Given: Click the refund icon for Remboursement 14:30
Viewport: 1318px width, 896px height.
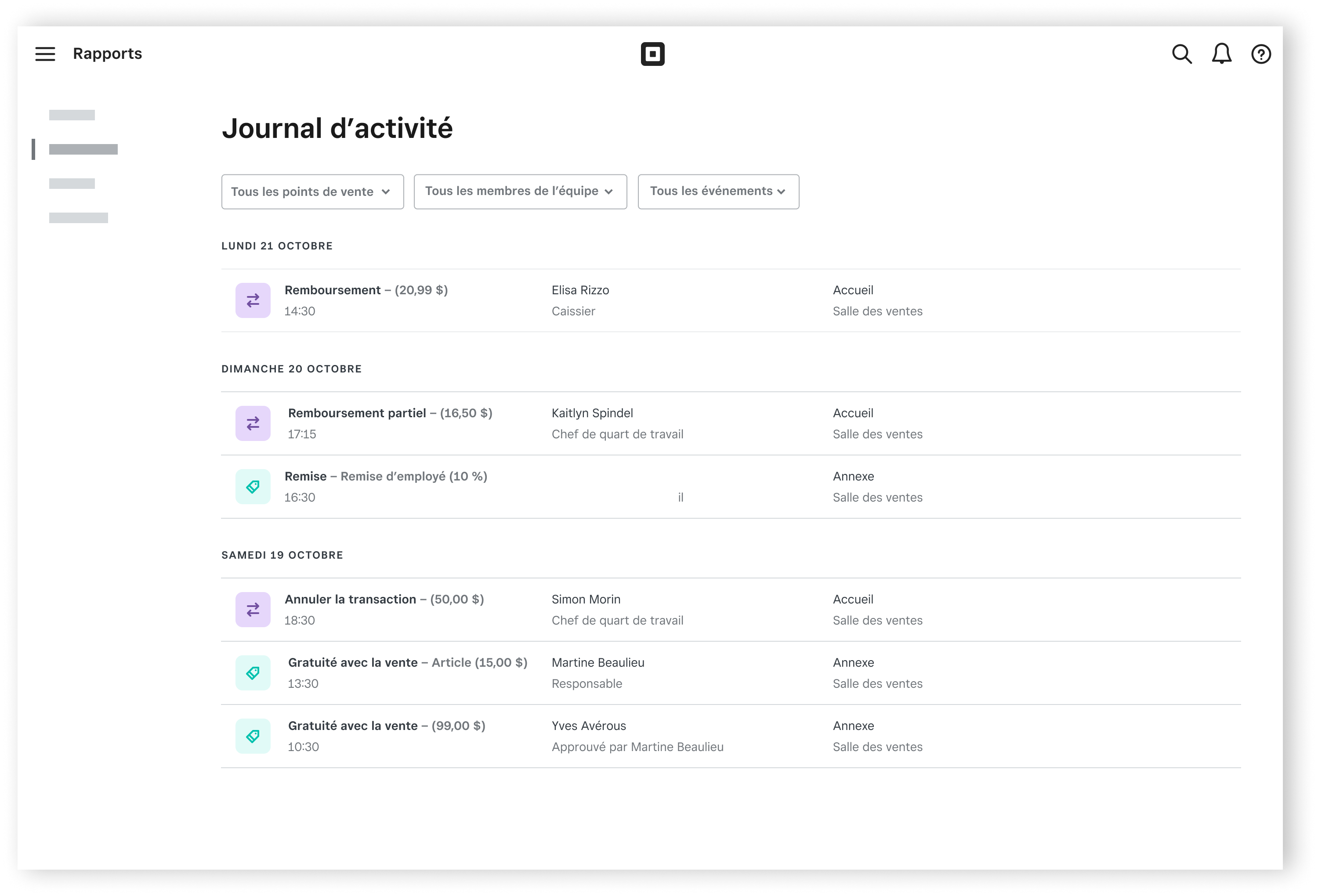Looking at the screenshot, I should click(x=253, y=300).
